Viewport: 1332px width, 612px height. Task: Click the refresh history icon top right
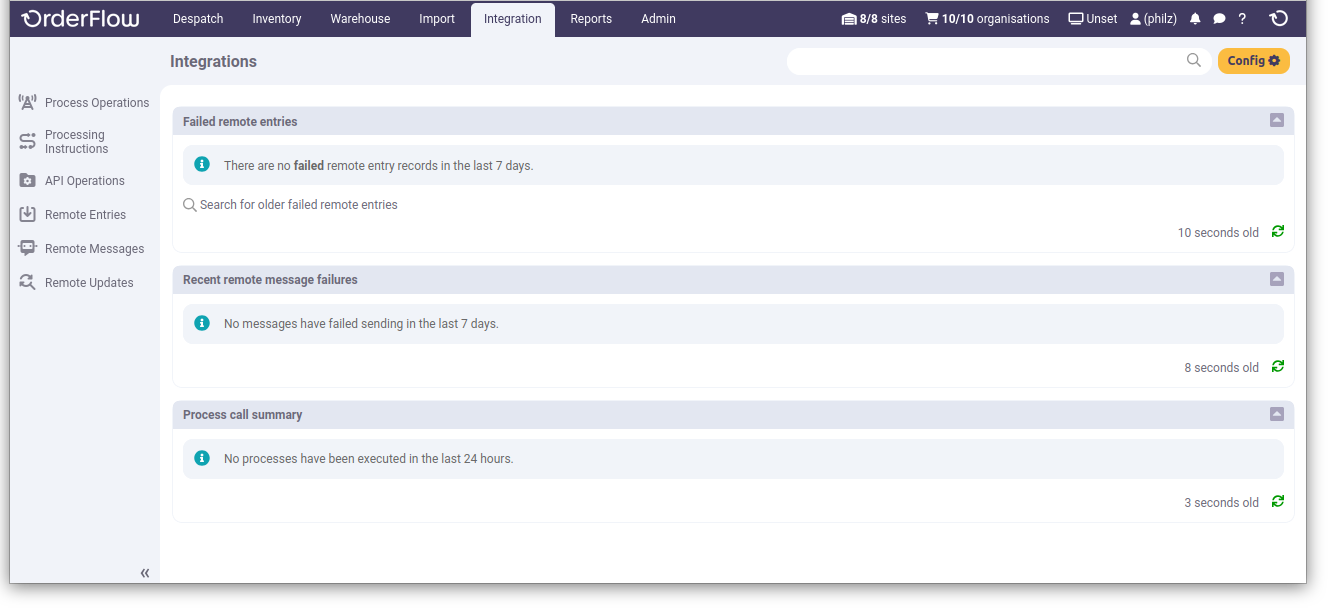click(x=1279, y=18)
